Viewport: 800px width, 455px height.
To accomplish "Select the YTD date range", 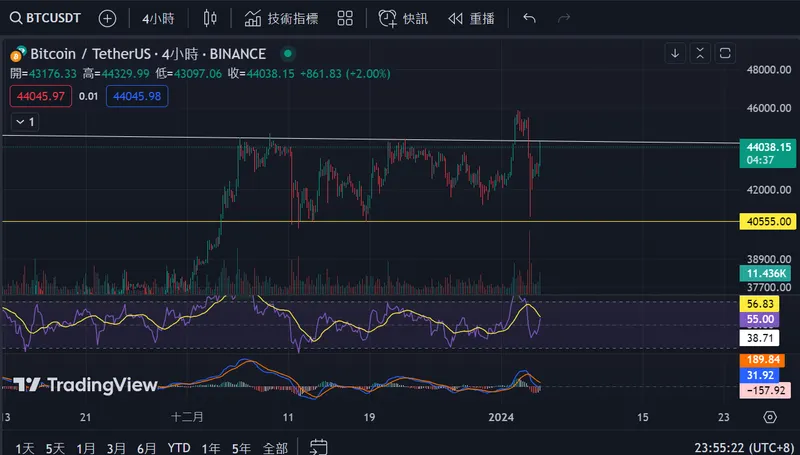I will coord(179,447).
